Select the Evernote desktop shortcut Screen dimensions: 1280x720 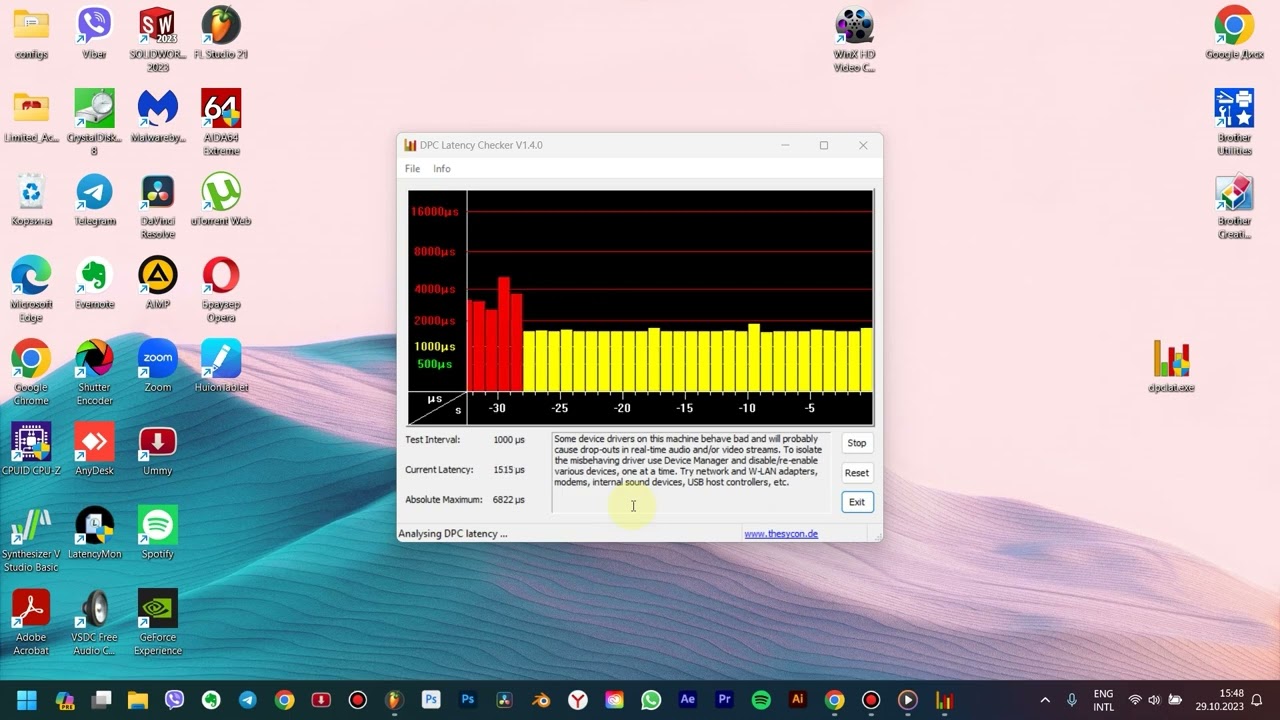coord(94,282)
